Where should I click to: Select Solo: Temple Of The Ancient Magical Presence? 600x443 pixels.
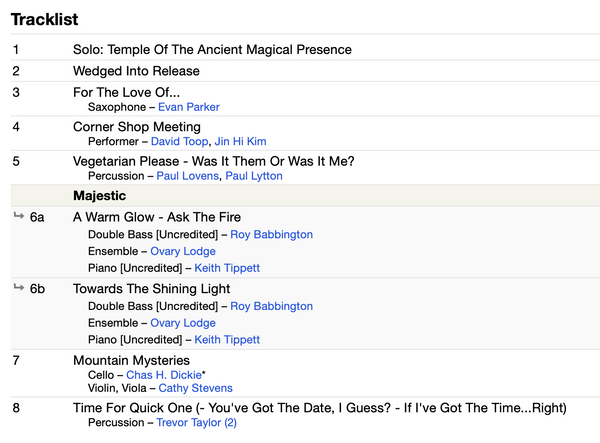[212, 50]
